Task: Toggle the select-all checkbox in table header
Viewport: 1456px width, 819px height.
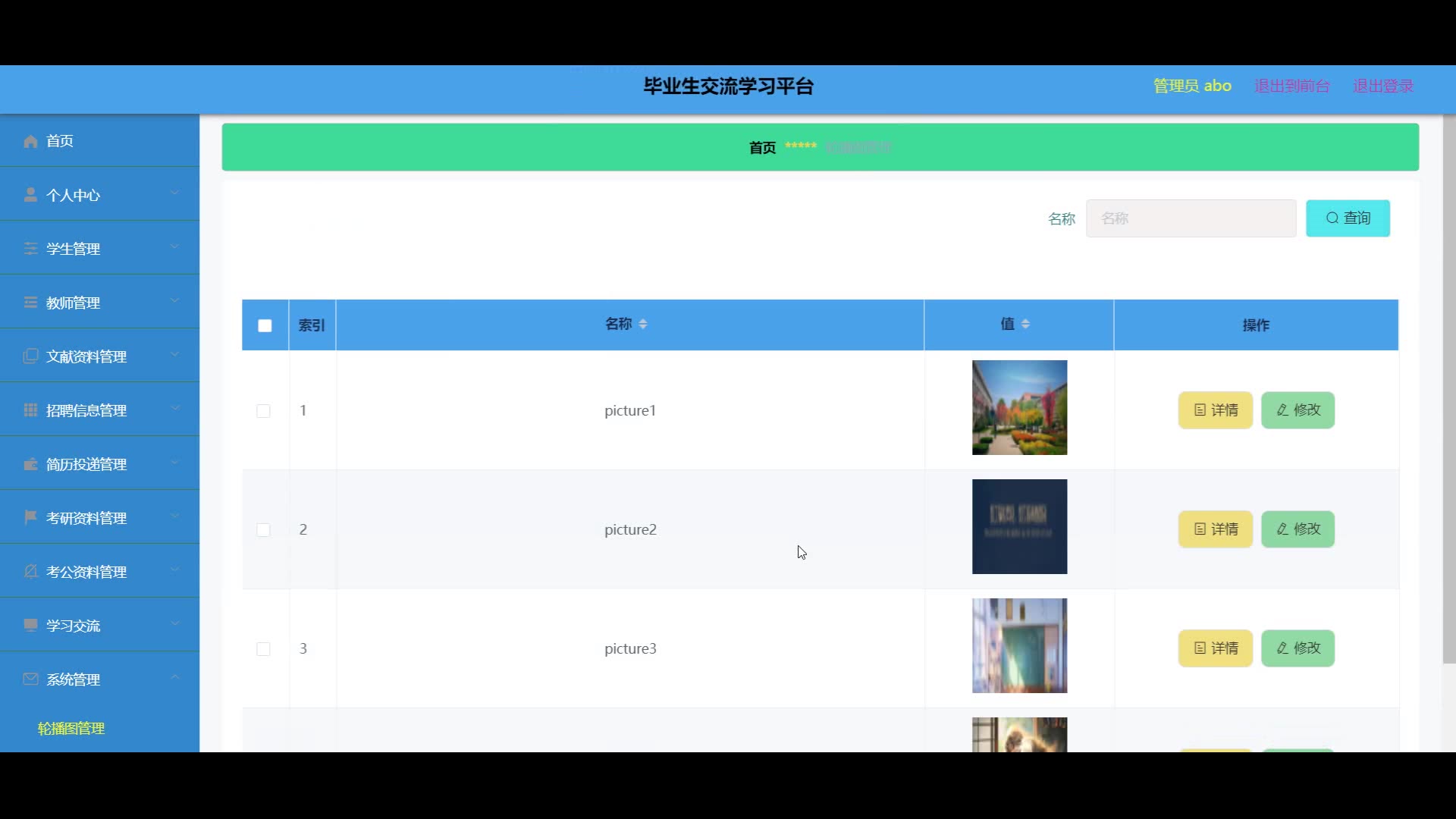Action: 265,325
